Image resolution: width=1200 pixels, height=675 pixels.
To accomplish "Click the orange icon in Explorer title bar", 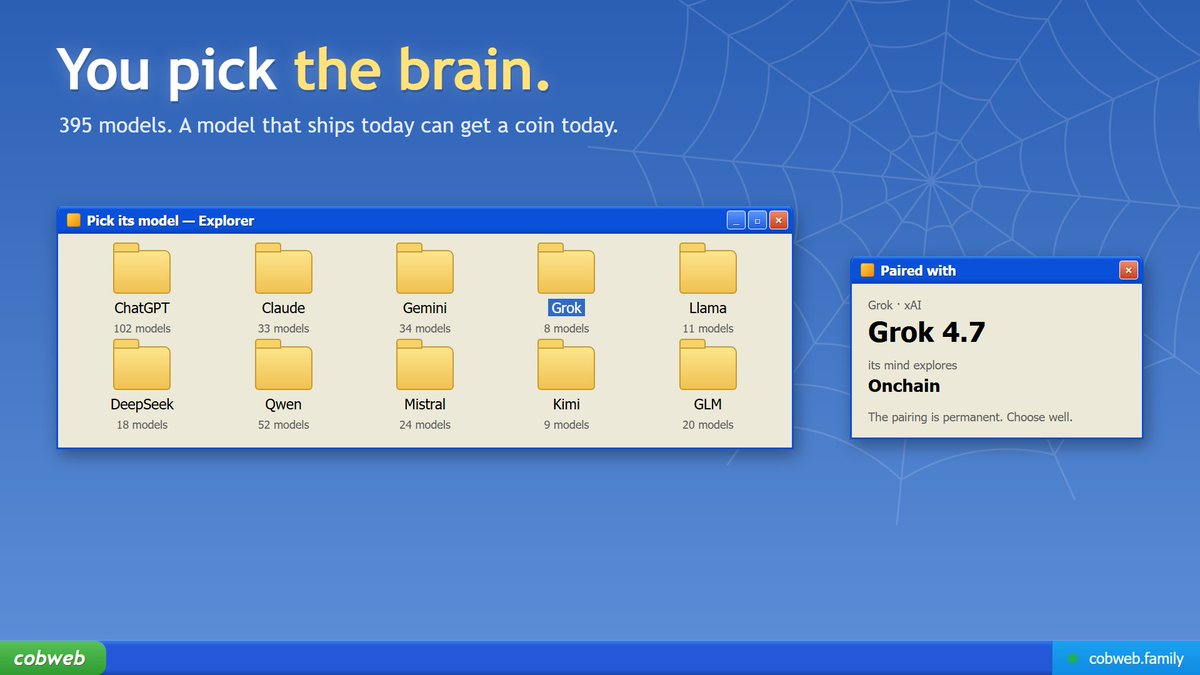I will [x=73, y=221].
